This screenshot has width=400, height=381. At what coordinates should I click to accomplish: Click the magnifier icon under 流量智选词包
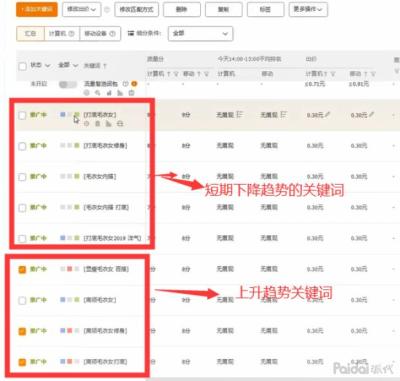coord(98,93)
